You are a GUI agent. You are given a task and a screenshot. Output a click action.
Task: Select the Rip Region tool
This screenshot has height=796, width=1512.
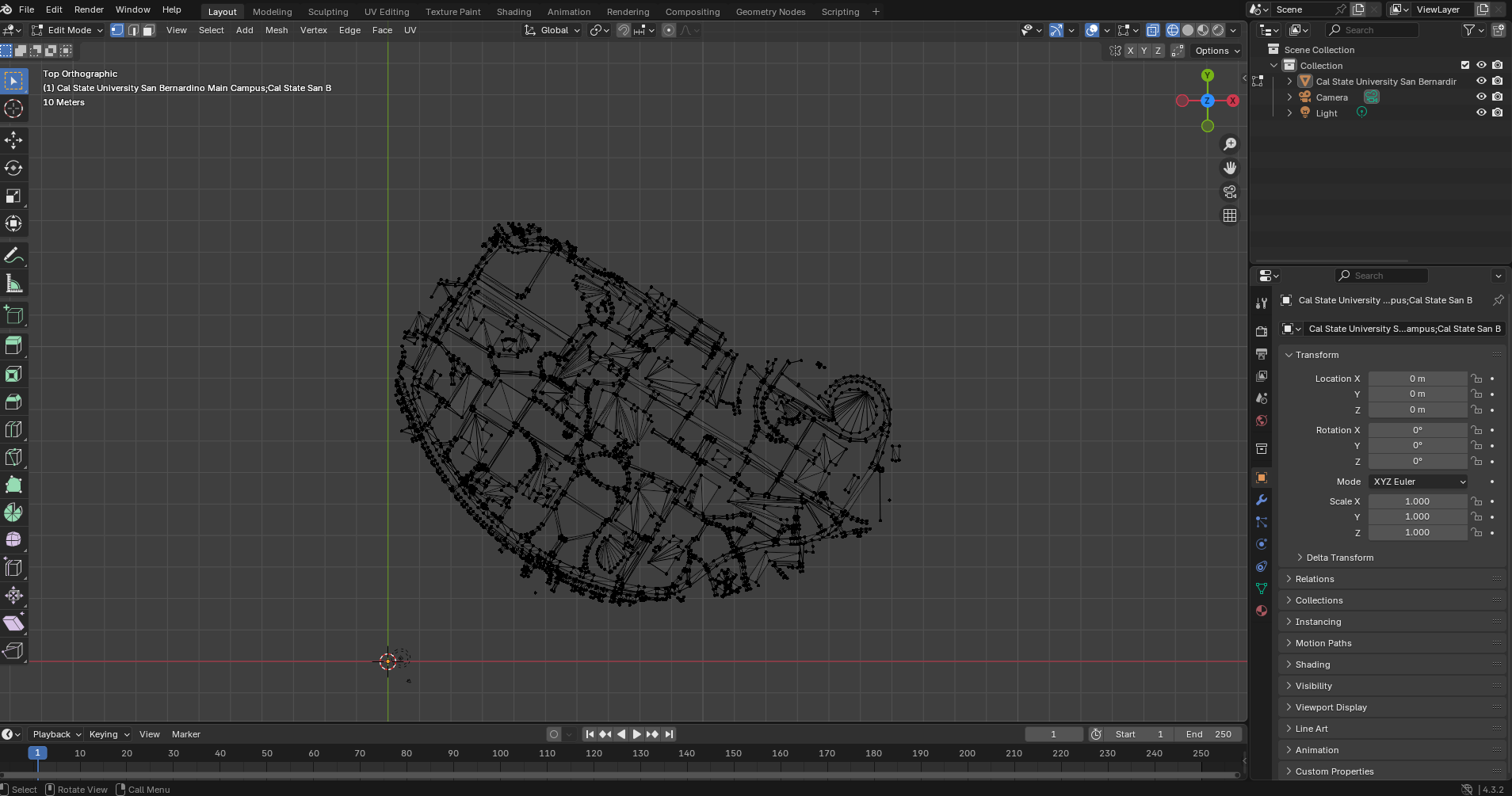[13, 650]
